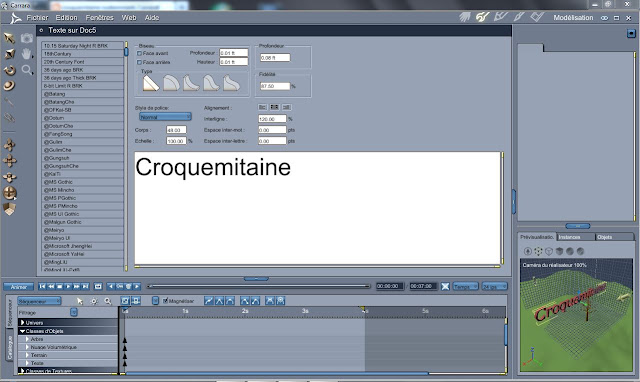The width and height of the screenshot is (640, 382).
Task: Open the Fichier menu
Action: pyautogui.click(x=37, y=18)
